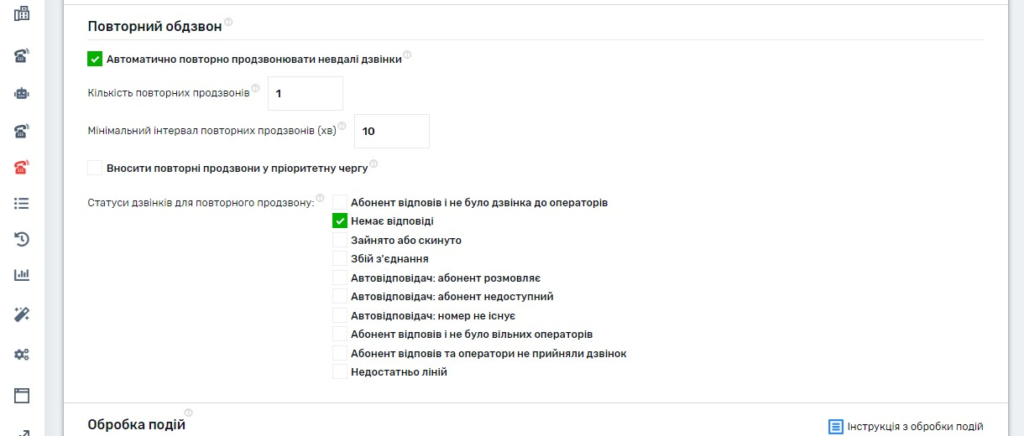Uncheck the "Немає відповіді" status
This screenshot has width=1024, height=436.
coord(340,221)
